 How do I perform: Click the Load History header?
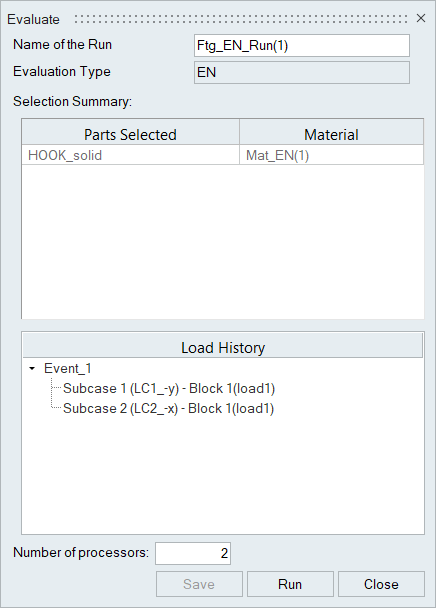pos(223,347)
